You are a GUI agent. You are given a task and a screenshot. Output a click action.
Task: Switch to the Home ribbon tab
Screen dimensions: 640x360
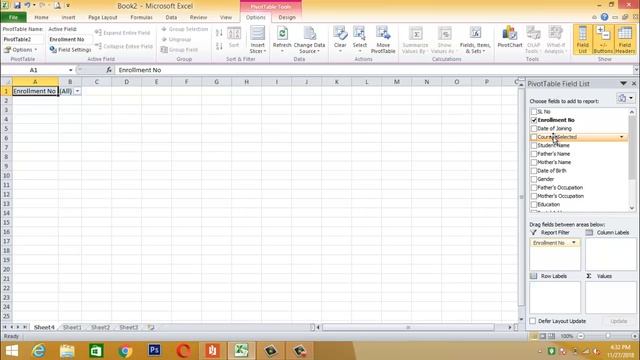click(41, 17)
